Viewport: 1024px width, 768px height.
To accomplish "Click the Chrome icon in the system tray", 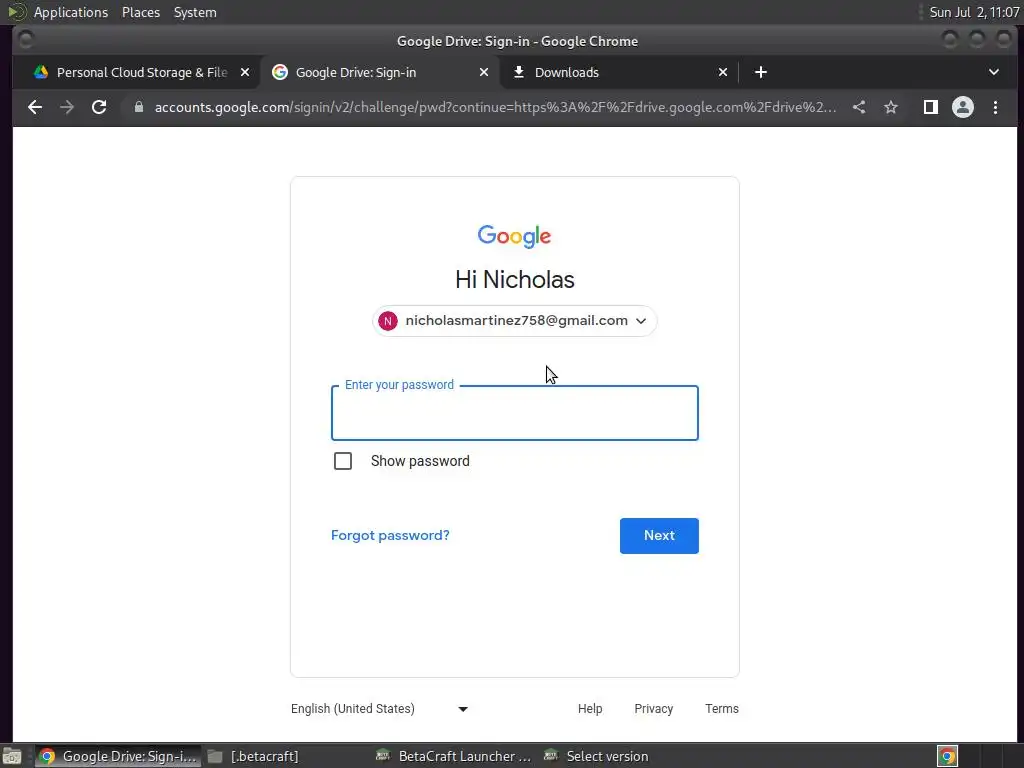I will pyautogui.click(x=947, y=756).
